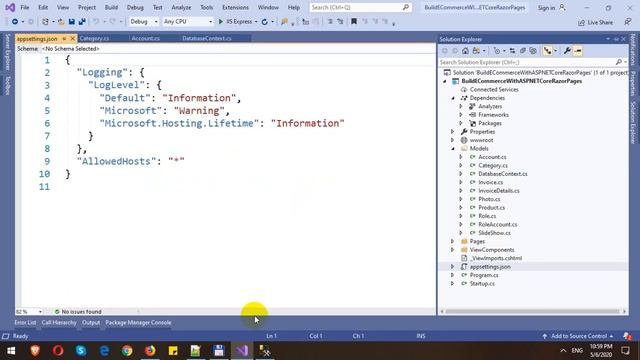Viewport: 640px width, 360px height.
Task: Click the feedback icon near Live Share
Action: (x=628, y=22)
